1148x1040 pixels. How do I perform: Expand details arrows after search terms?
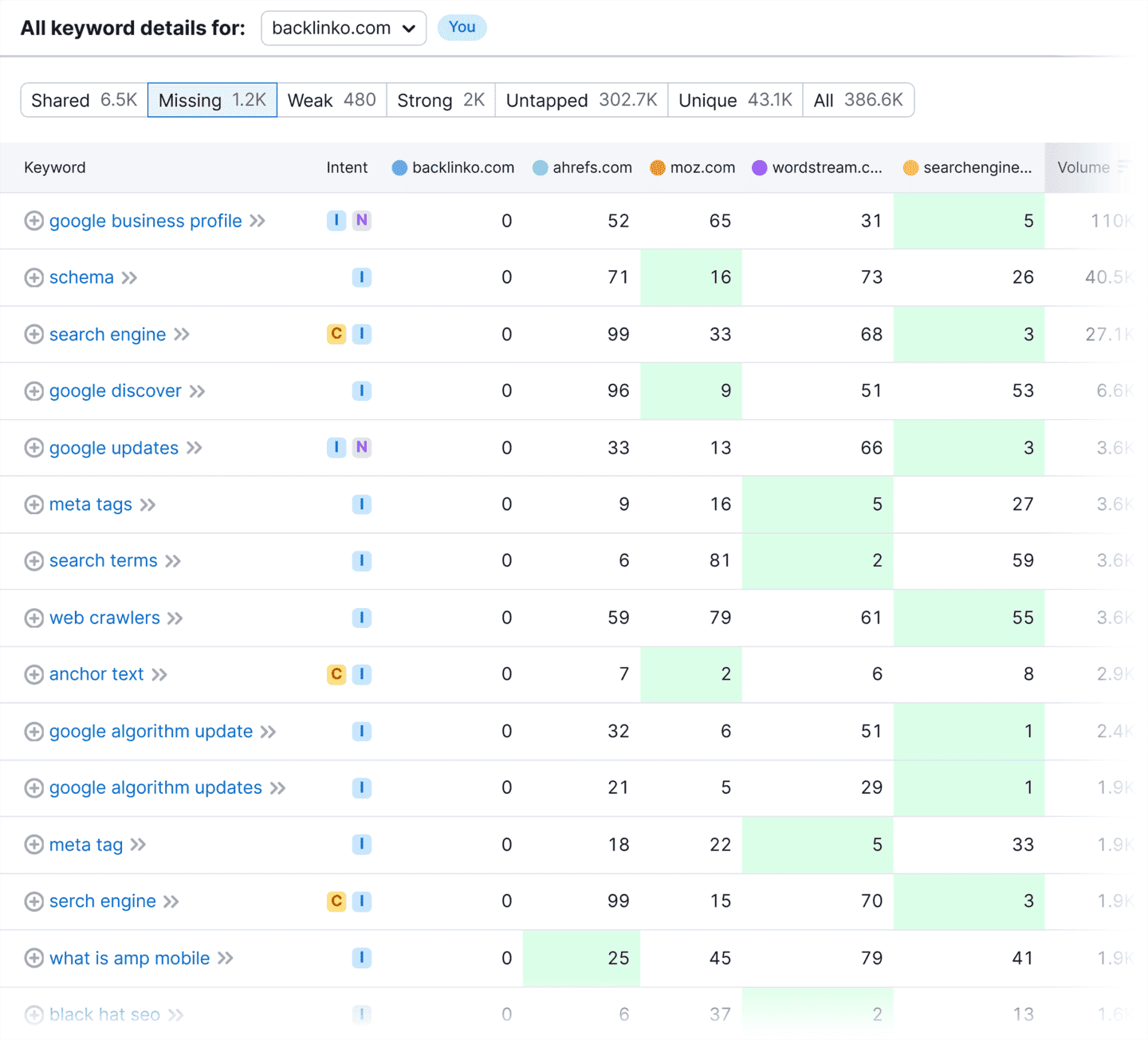point(173,561)
